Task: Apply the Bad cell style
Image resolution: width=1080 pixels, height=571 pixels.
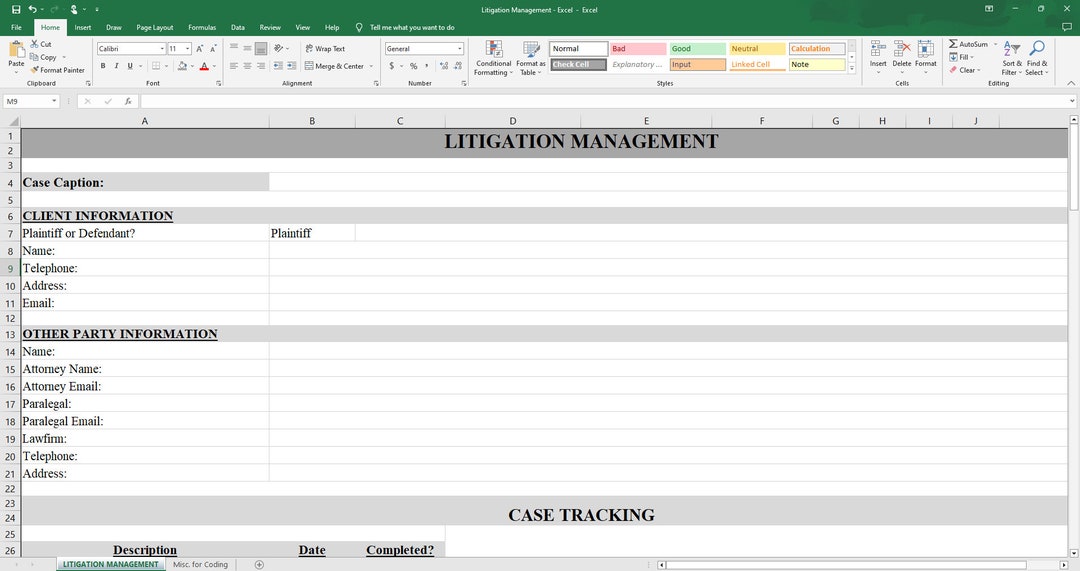Action: click(x=638, y=49)
